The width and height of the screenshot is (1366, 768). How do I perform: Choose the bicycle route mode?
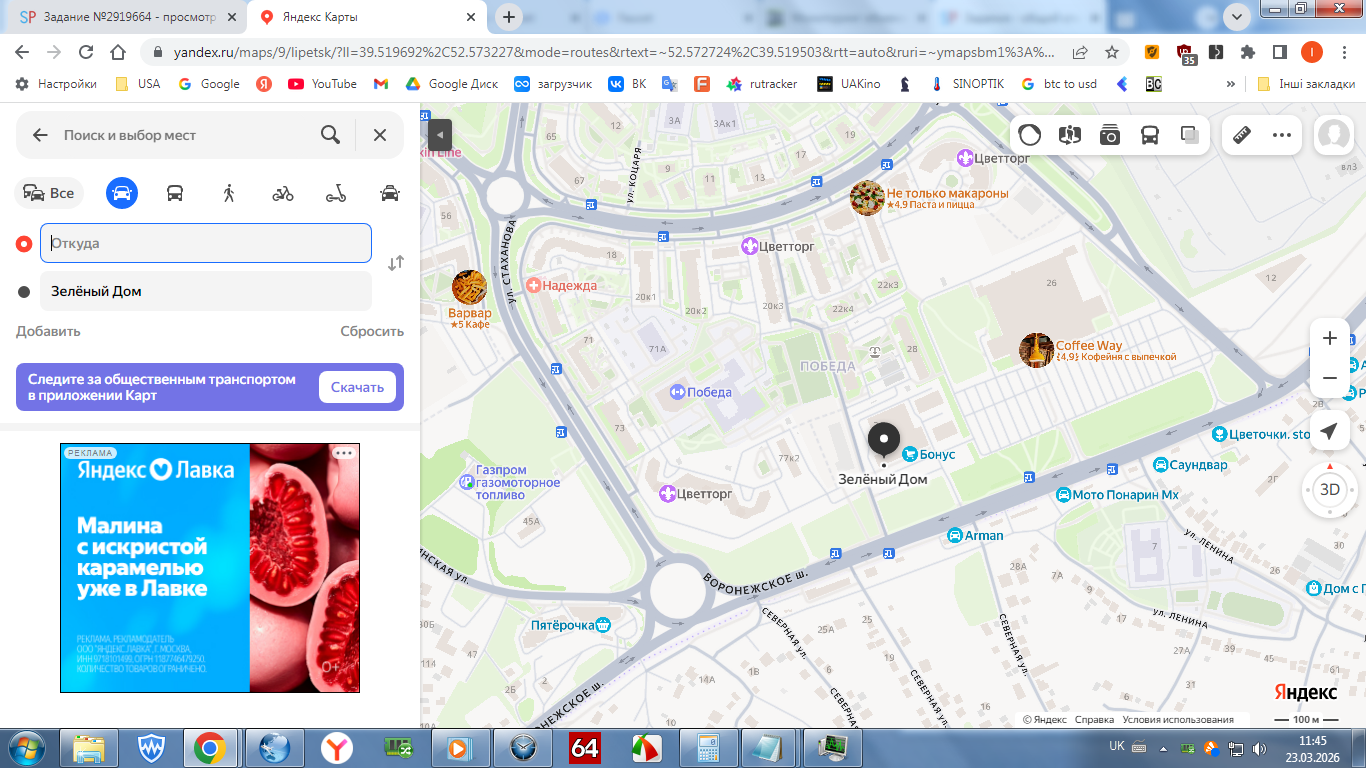283,193
